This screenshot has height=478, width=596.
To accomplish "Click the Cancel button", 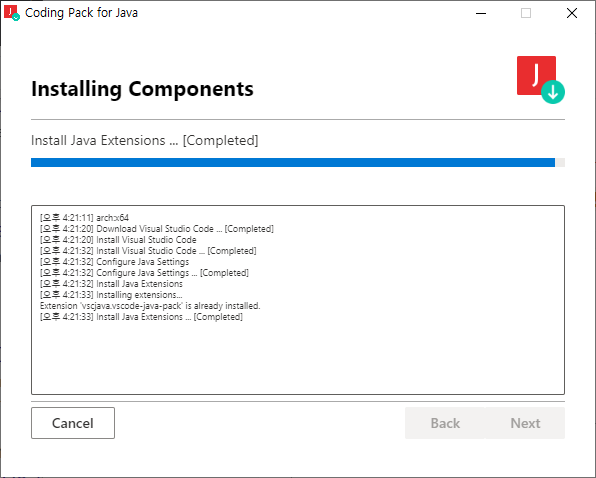I will 73,423.
